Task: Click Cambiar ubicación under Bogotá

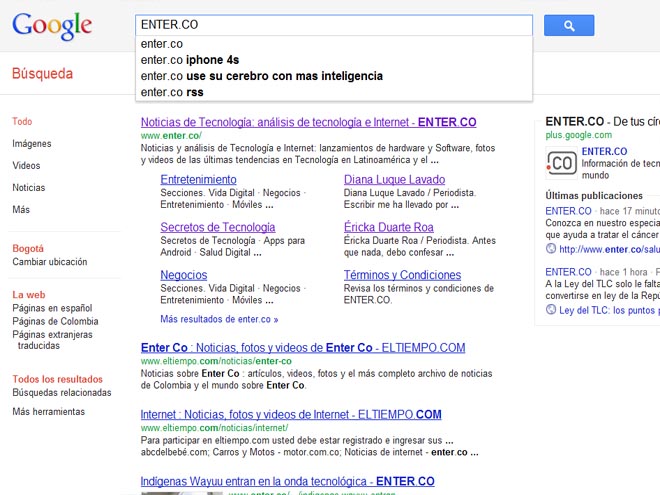Action: point(50,262)
